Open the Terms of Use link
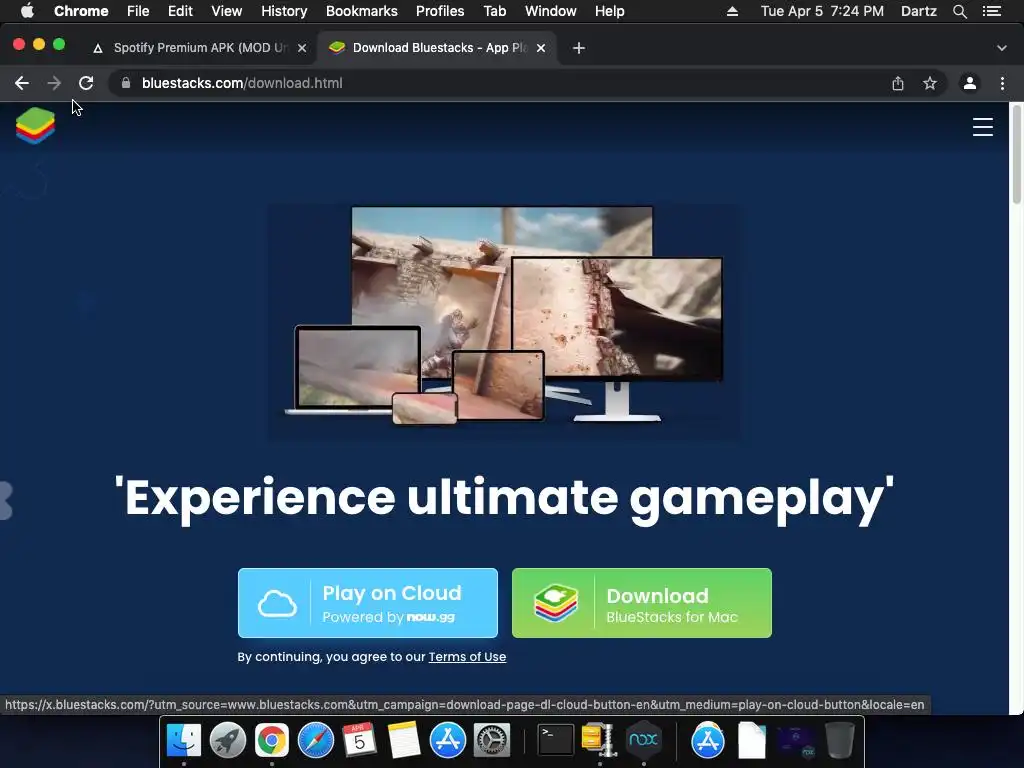1024x768 pixels. [467, 657]
